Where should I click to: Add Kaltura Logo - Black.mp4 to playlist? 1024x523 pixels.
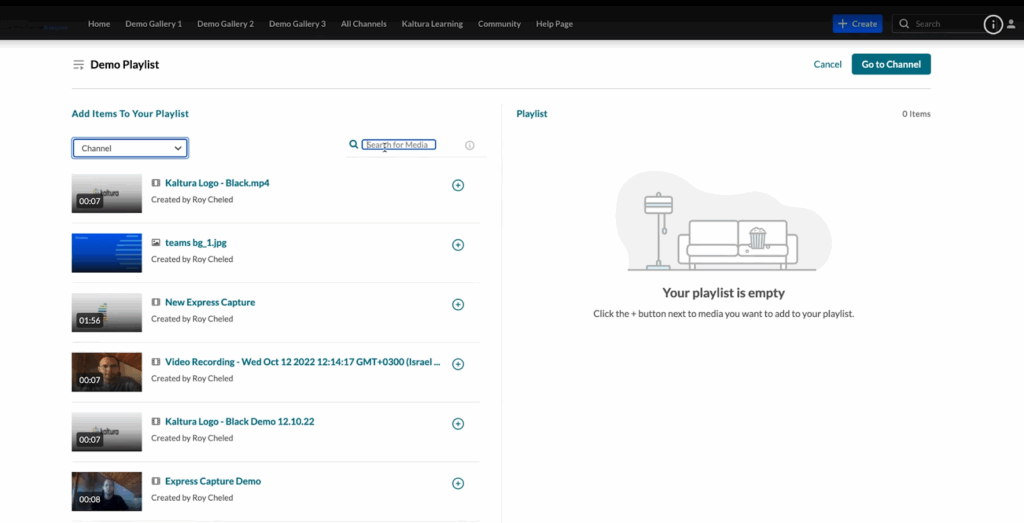(458, 185)
